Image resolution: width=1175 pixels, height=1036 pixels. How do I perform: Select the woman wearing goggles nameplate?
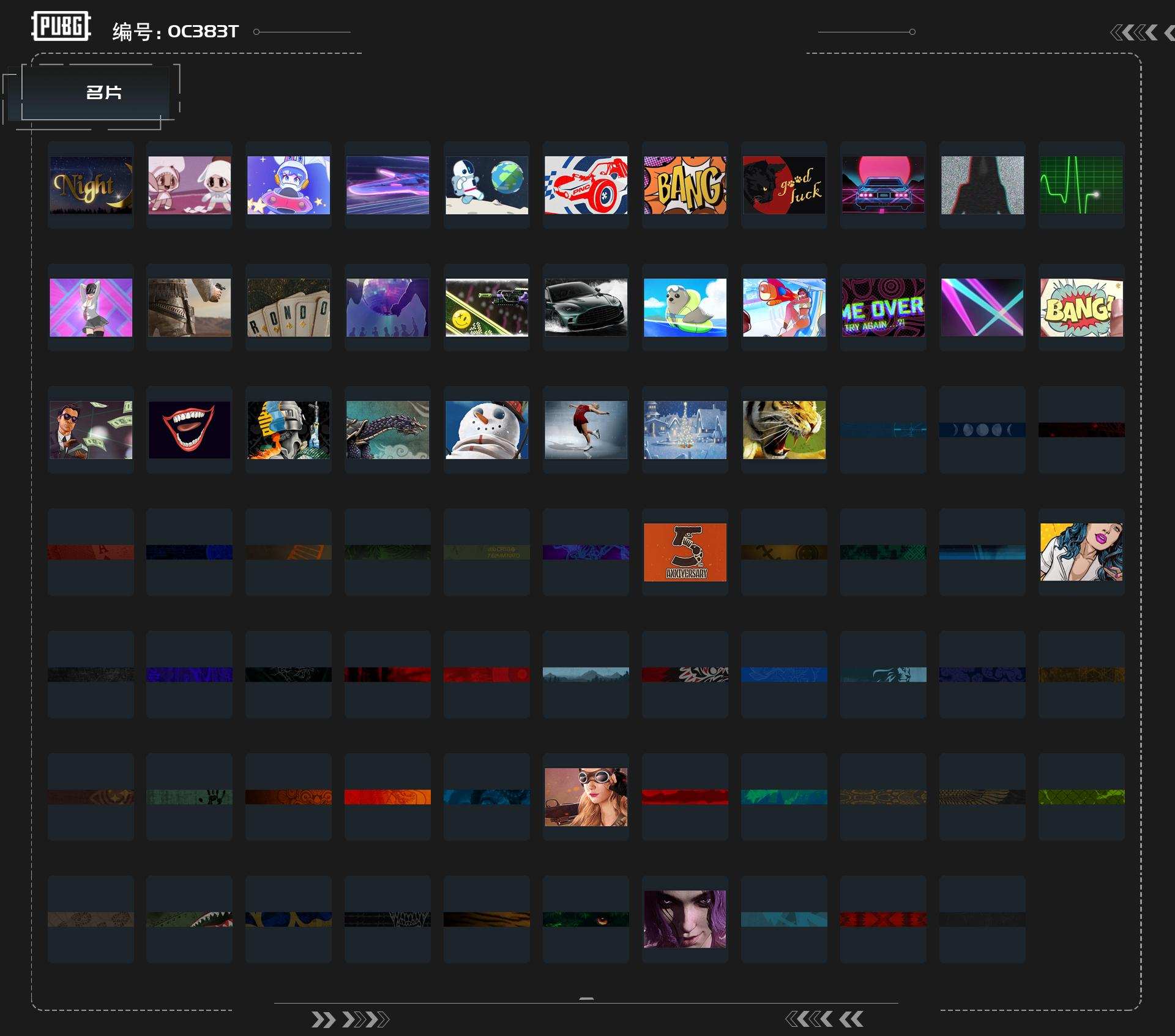pyautogui.click(x=586, y=797)
